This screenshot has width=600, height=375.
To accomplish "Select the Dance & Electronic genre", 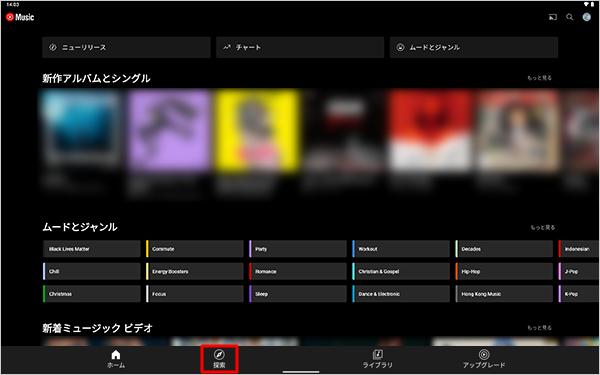I will 401,294.
